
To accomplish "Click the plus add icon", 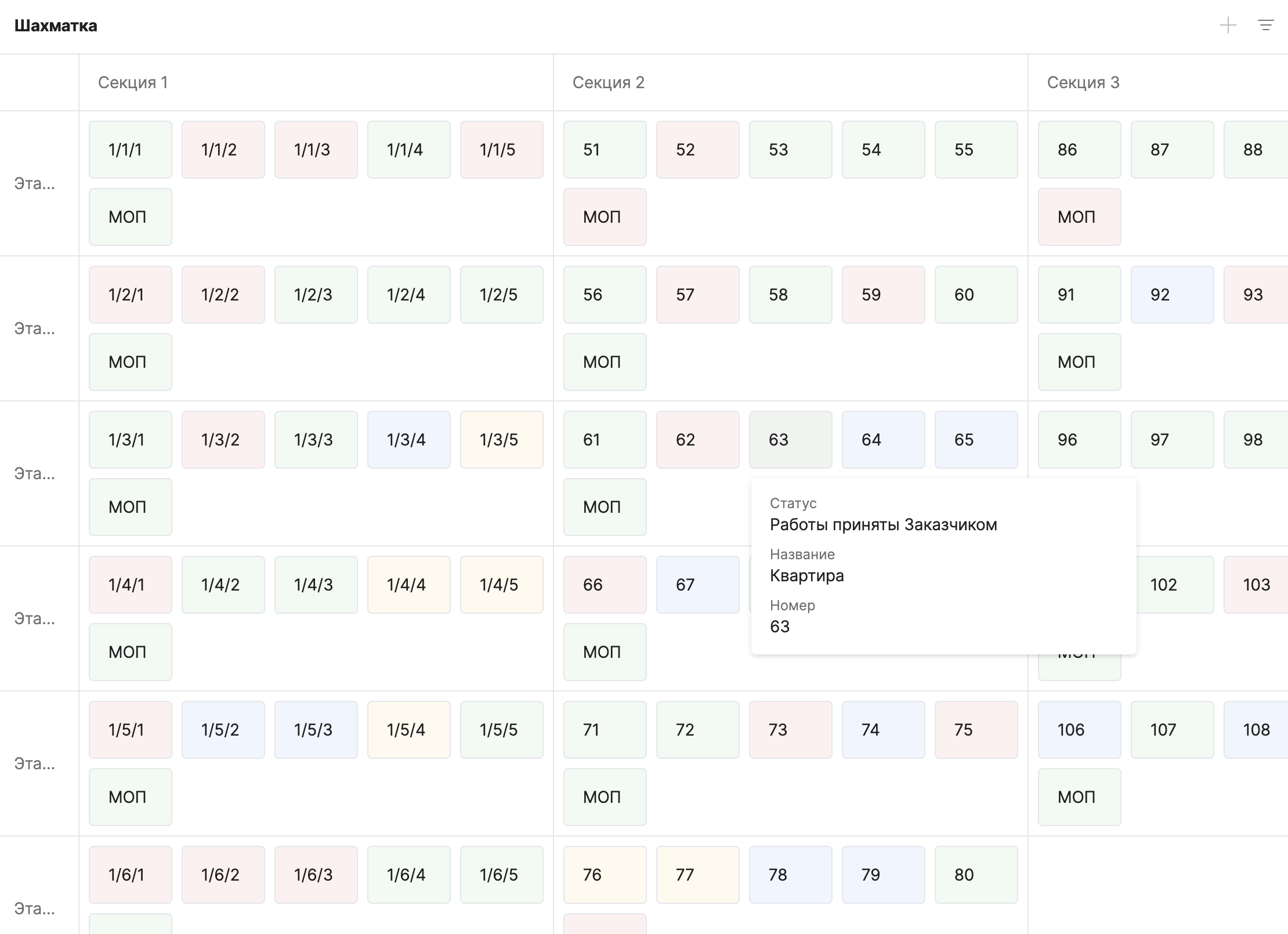I will [x=1228, y=26].
